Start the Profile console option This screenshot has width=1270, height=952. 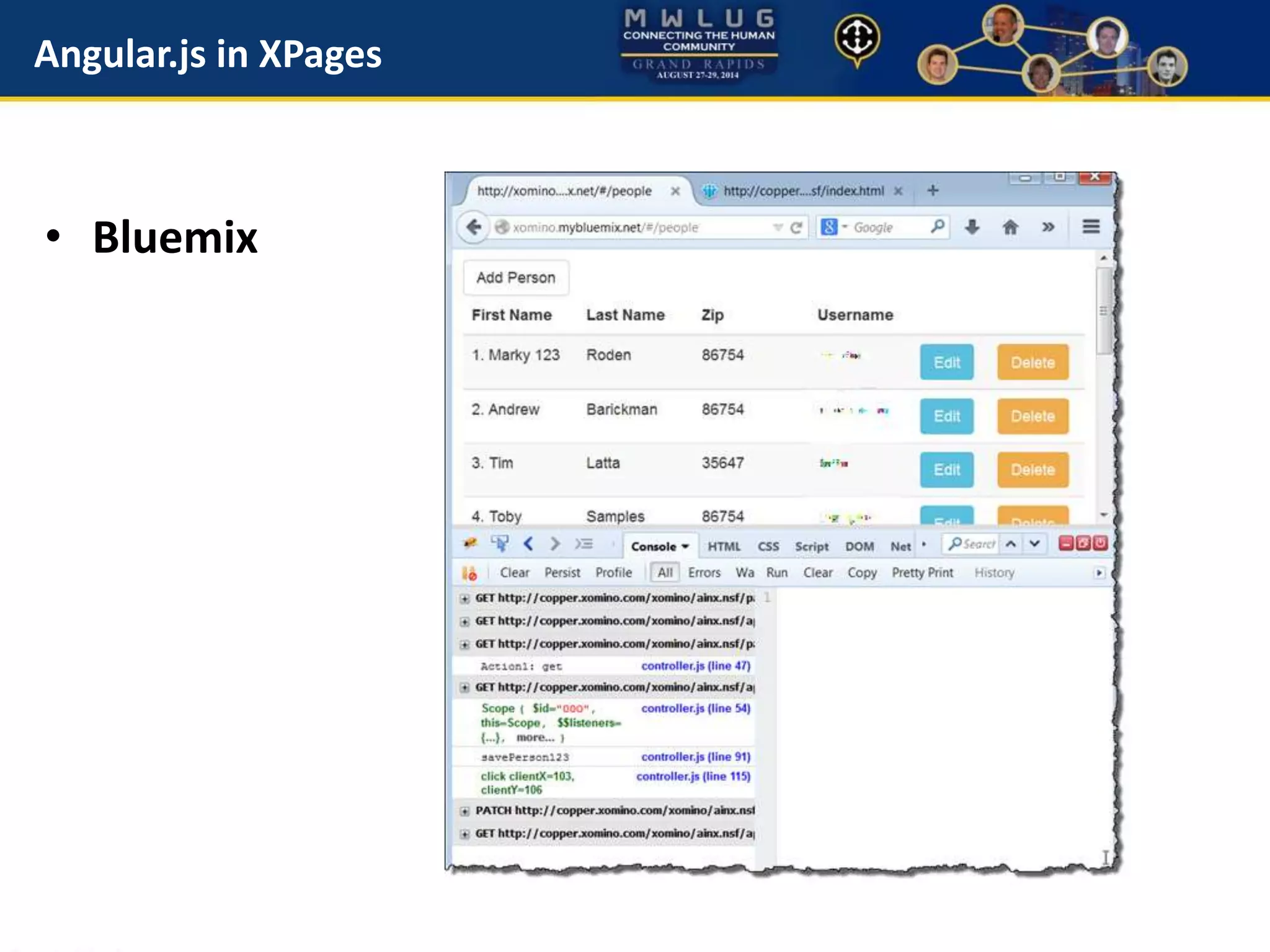tap(614, 573)
